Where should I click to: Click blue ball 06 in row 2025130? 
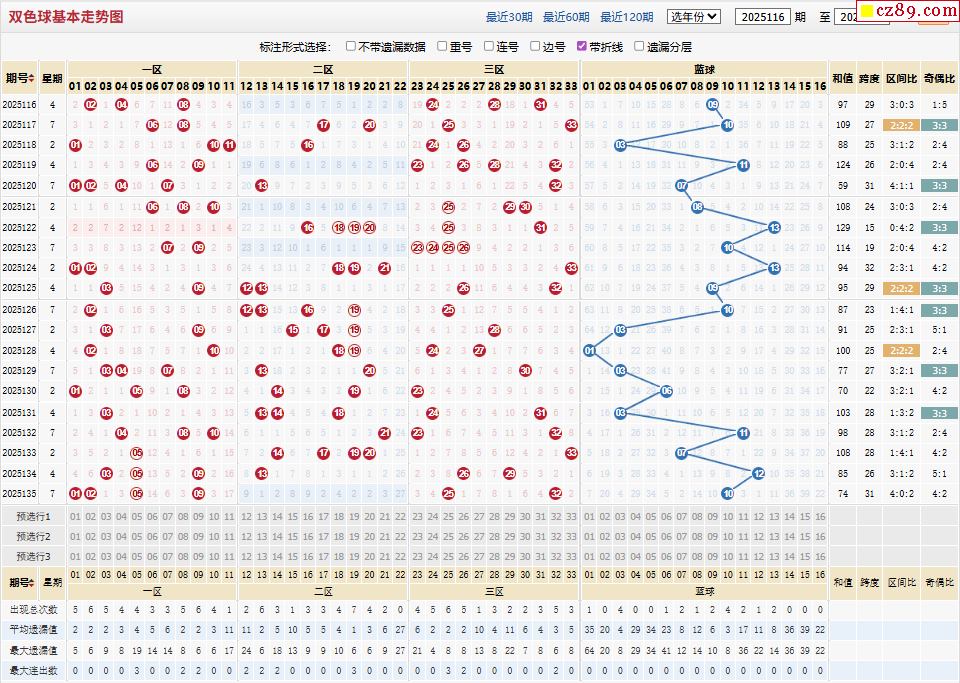click(x=667, y=390)
